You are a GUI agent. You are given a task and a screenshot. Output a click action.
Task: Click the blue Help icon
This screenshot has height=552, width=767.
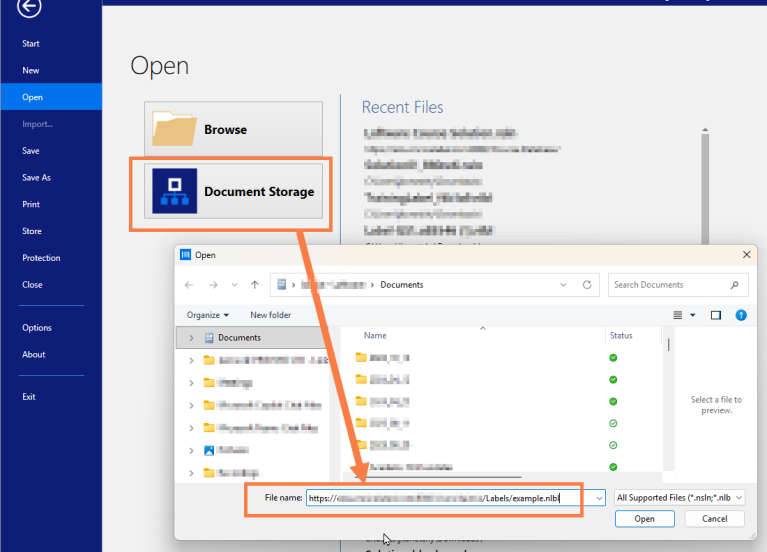741,315
